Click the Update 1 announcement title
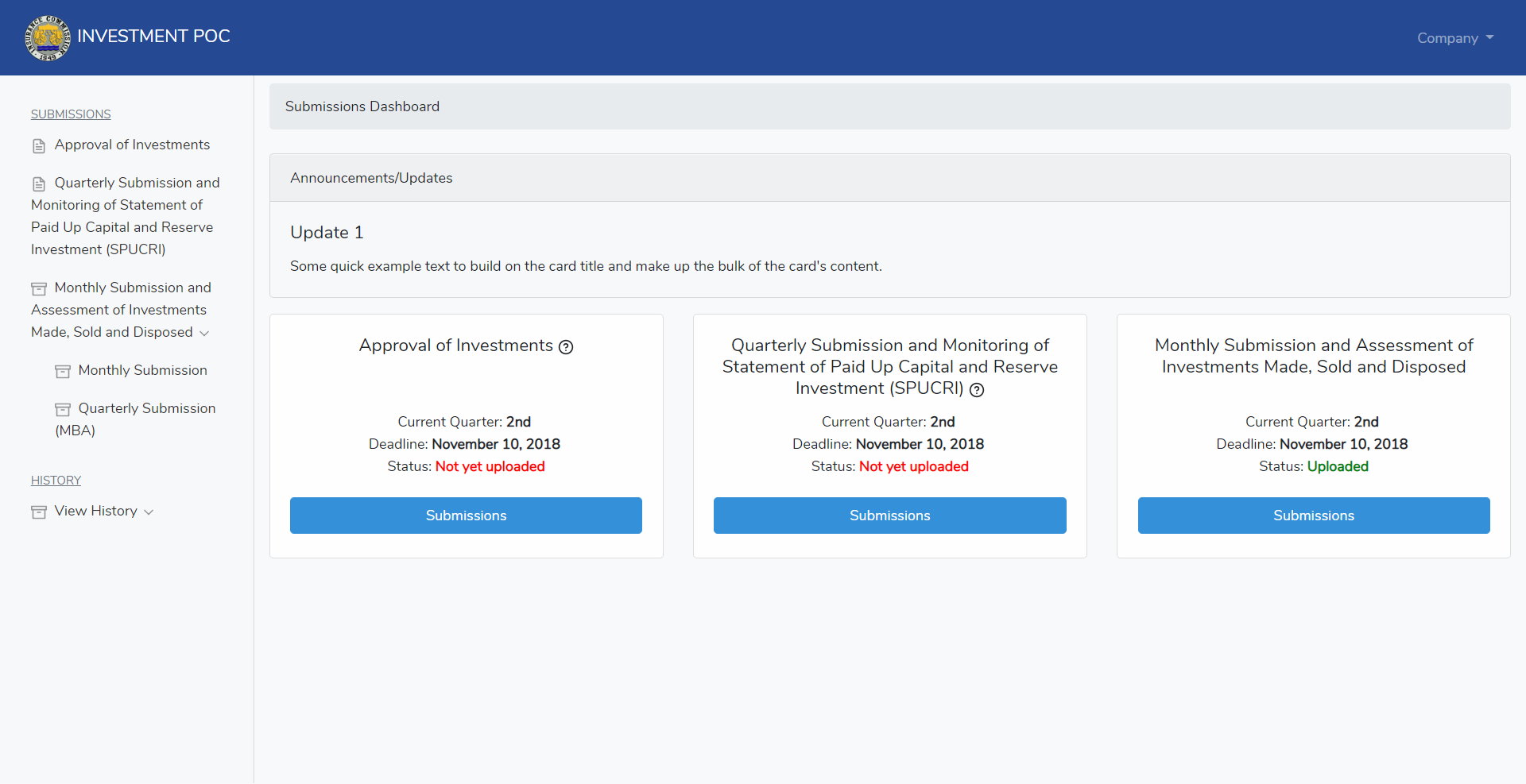 click(x=327, y=233)
